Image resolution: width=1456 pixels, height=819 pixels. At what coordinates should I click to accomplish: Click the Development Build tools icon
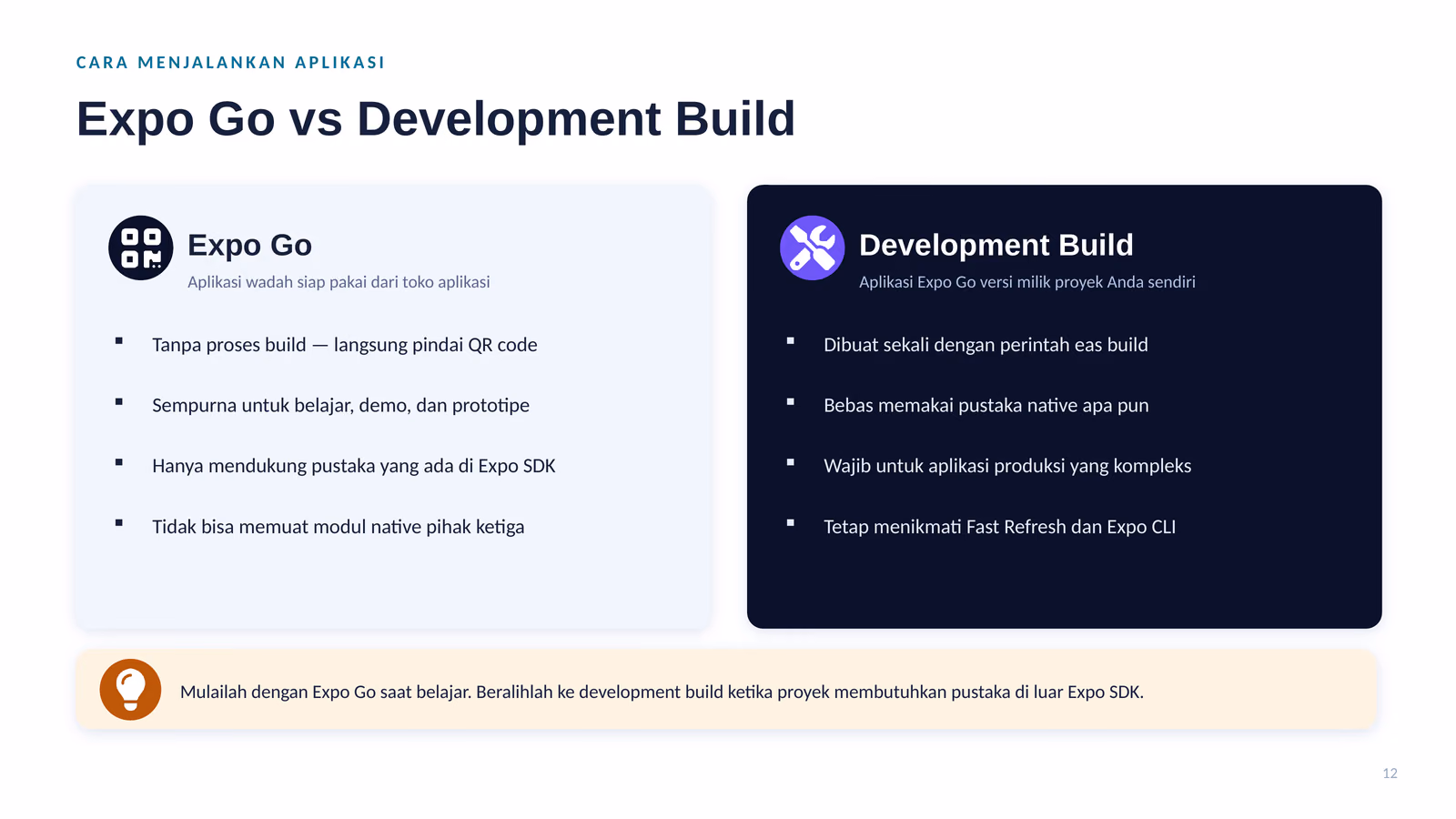tap(813, 248)
